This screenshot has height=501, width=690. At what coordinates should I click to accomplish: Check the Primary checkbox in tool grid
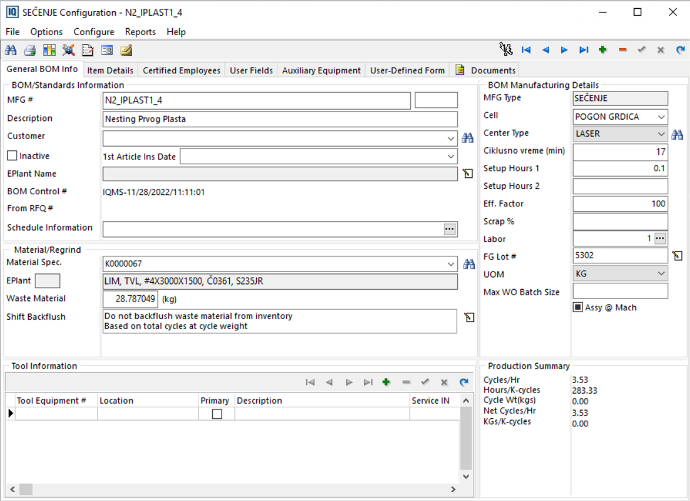click(216, 414)
